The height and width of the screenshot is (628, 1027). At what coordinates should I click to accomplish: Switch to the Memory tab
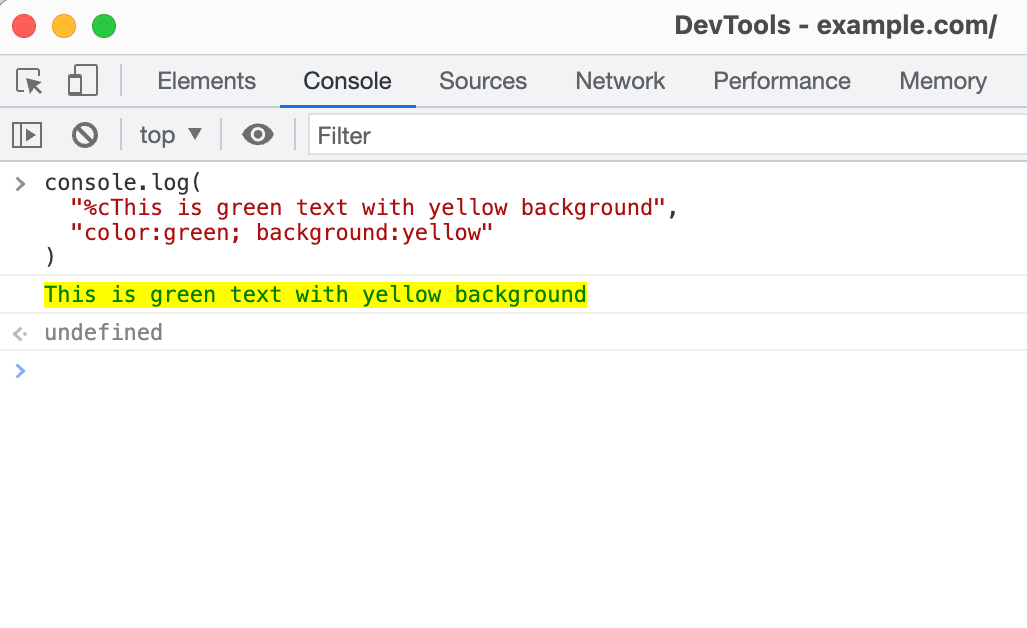(x=943, y=81)
